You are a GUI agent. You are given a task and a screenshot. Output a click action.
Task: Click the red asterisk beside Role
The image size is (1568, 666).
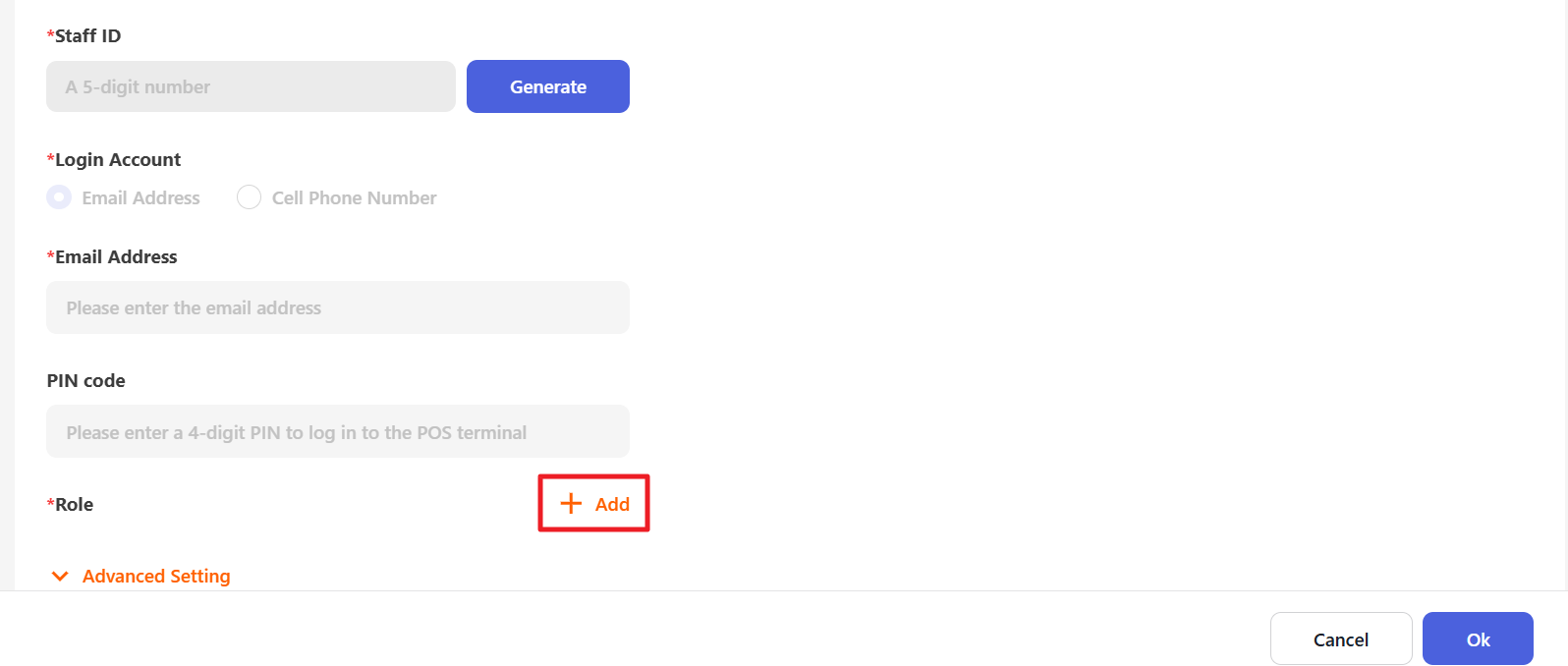click(x=50, y=503)
